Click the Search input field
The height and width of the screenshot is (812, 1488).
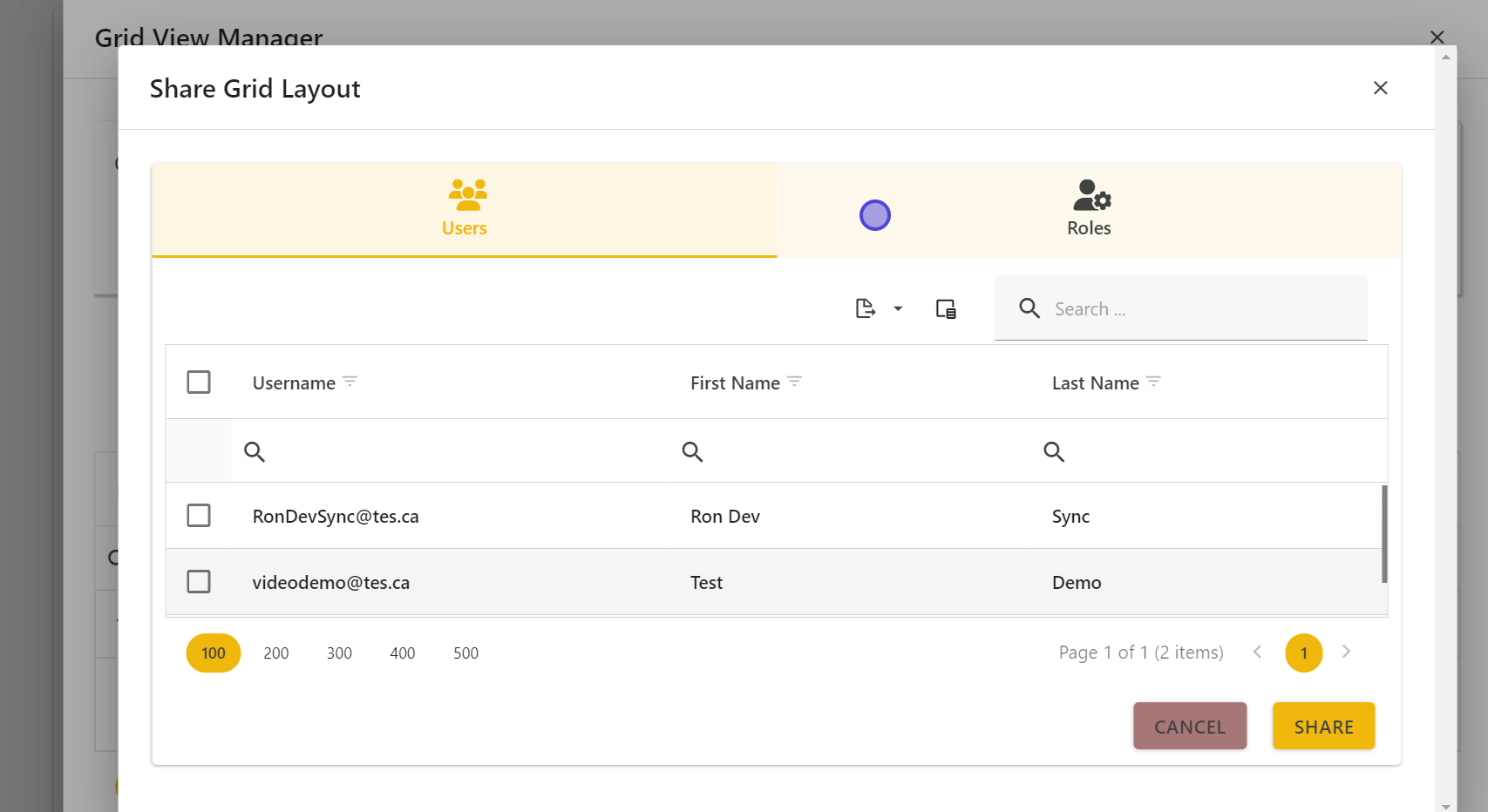click(1203, 309)
